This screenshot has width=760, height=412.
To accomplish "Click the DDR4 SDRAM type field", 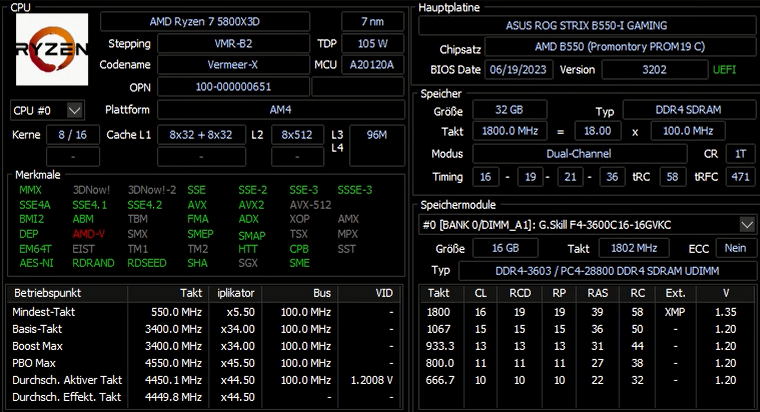I will pos(688,110).
